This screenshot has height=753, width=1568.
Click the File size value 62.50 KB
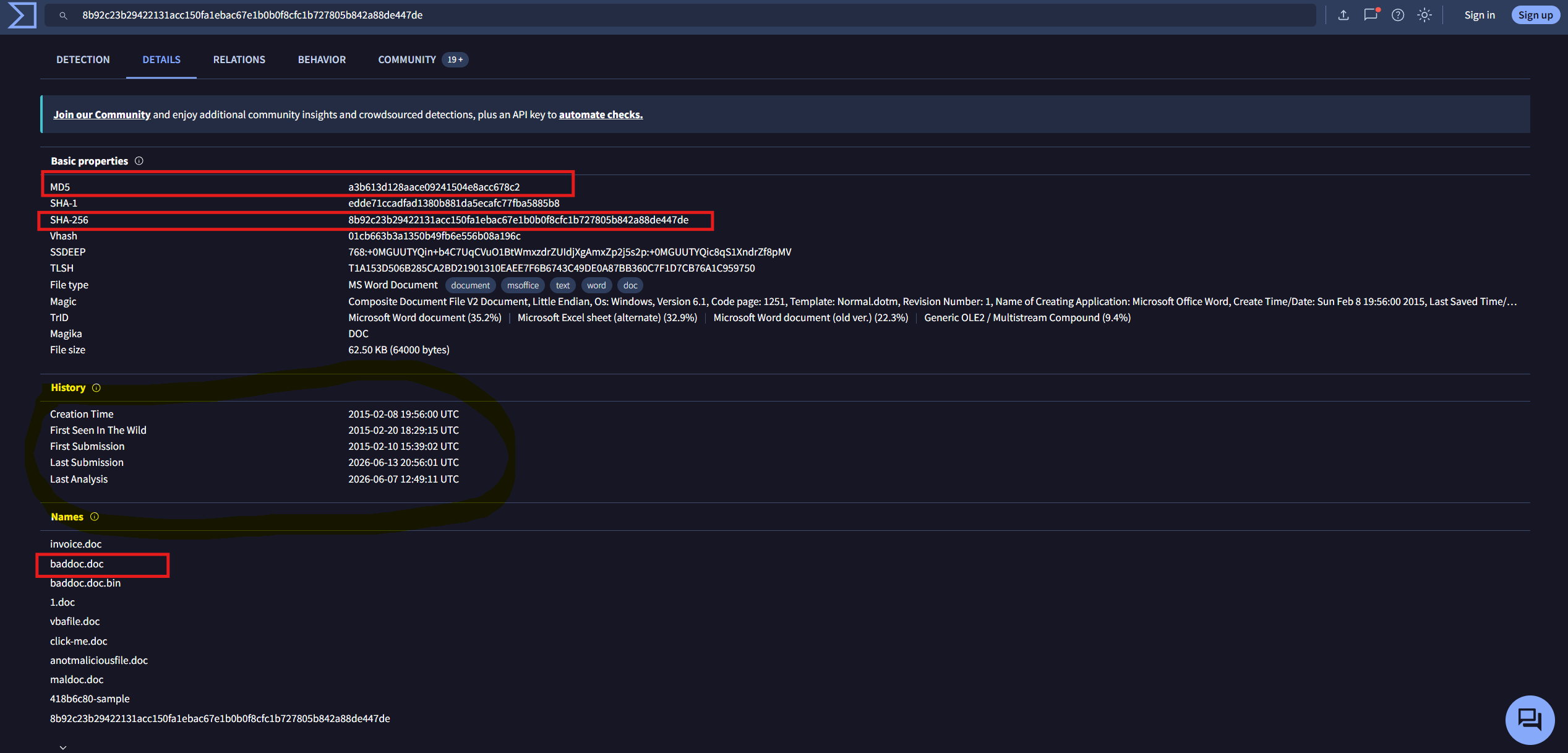click(398, 350)
